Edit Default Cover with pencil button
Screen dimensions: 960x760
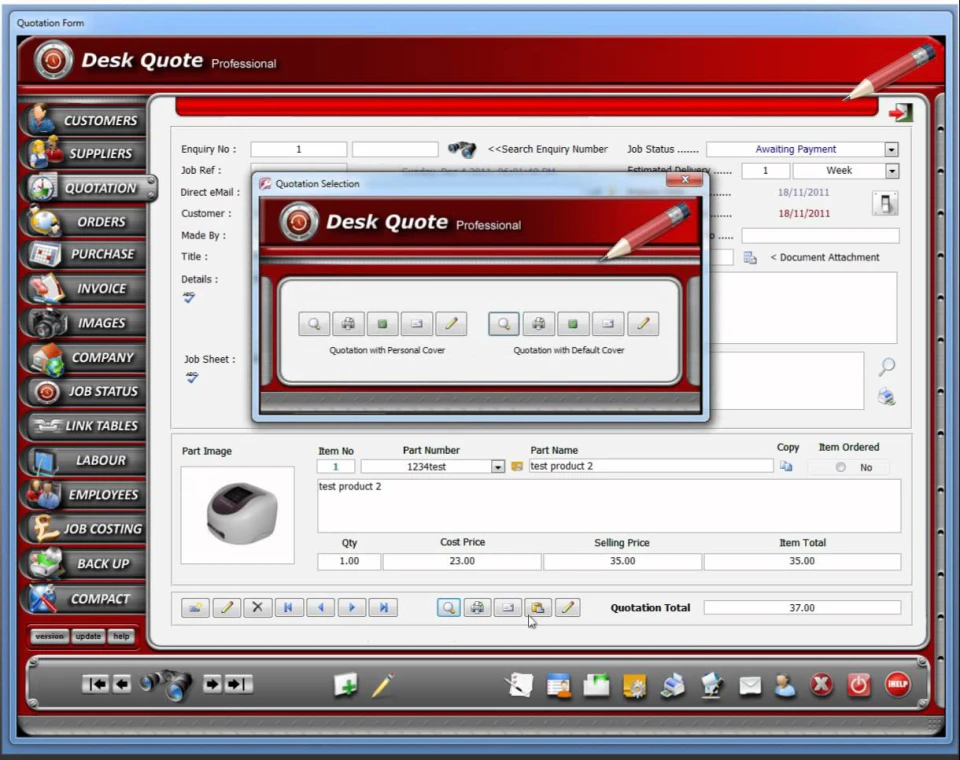[643, 324]
